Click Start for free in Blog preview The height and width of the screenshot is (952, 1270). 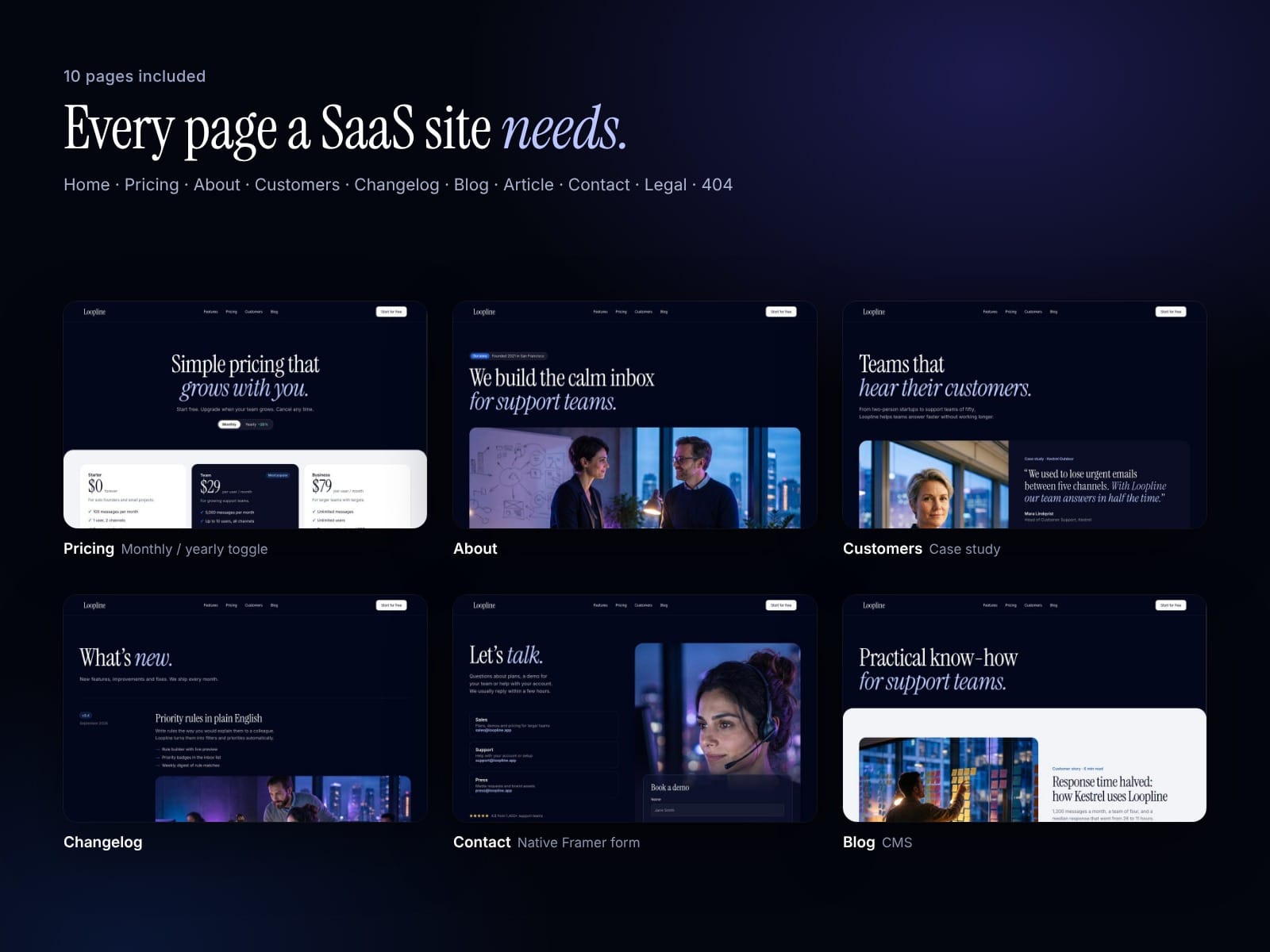click(x=1171, y=605)
